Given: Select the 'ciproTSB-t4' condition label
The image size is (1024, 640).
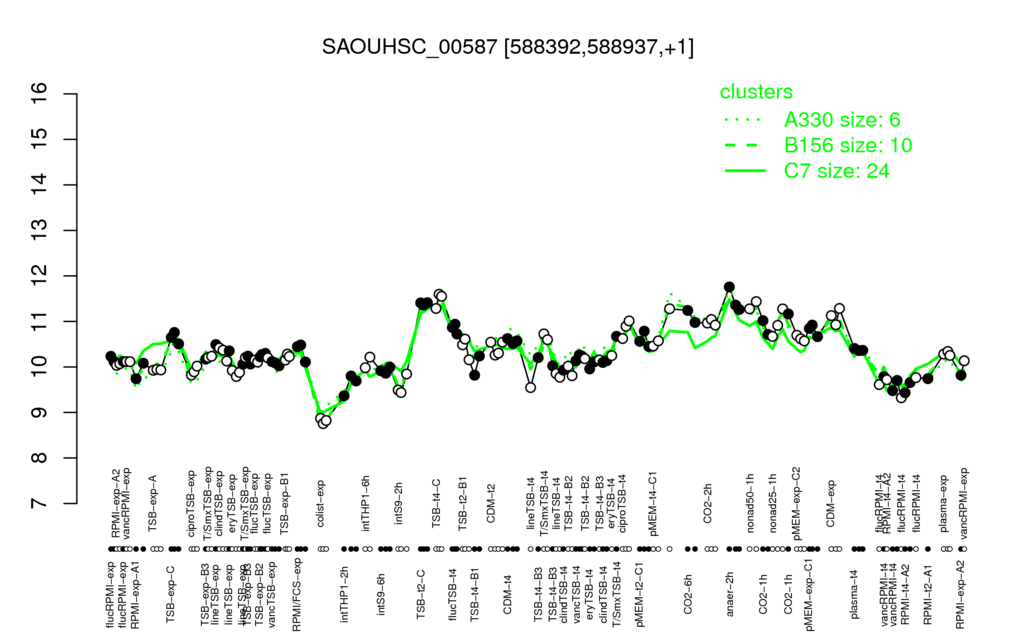Looking at the screenshot, I should pyautogui.click(x=622, y=505).
